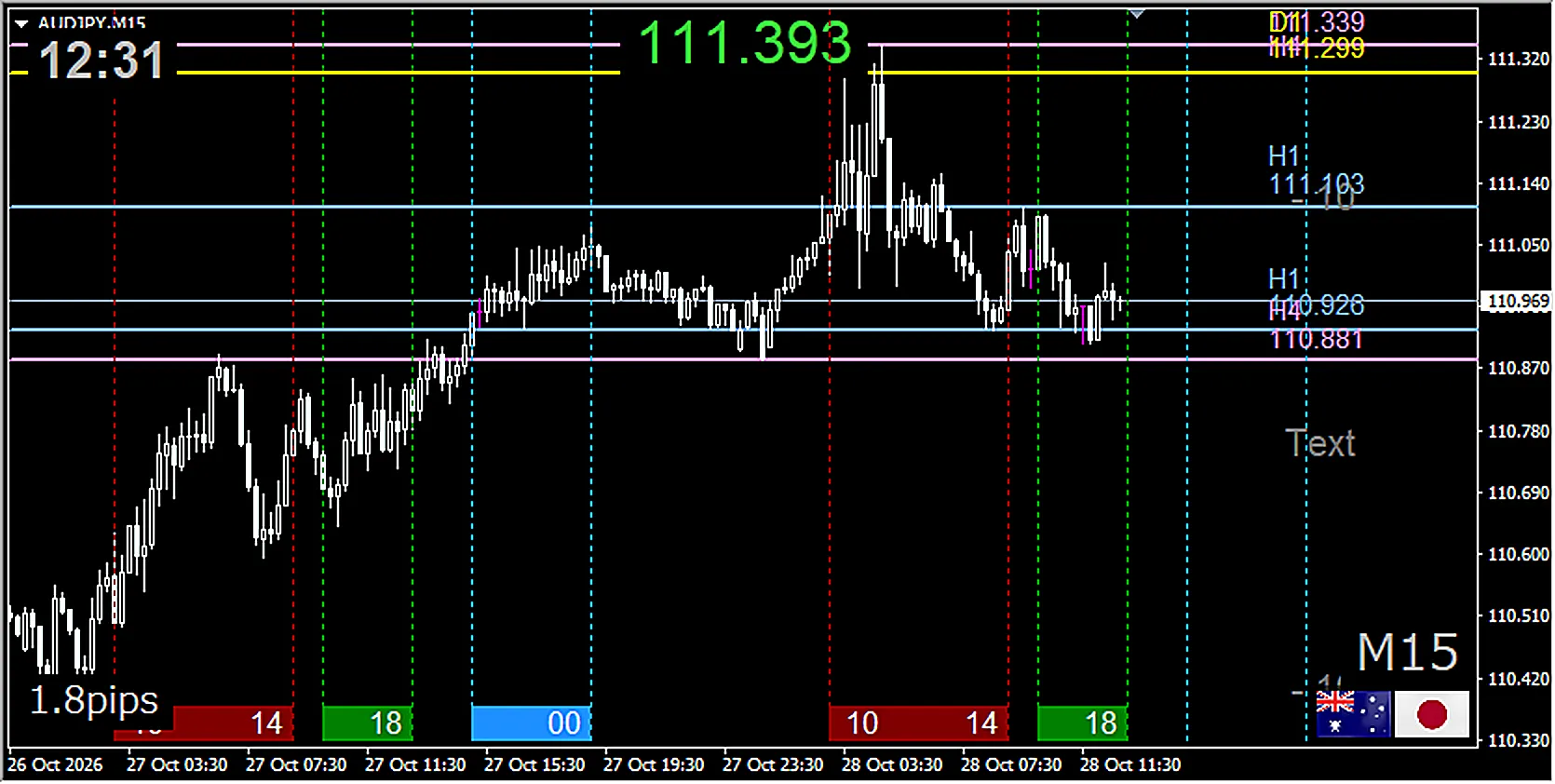Click 110.330 on the price scale
This screenshot has height=784, width=1555.
pyautogui.click(x=1518, y=740)
